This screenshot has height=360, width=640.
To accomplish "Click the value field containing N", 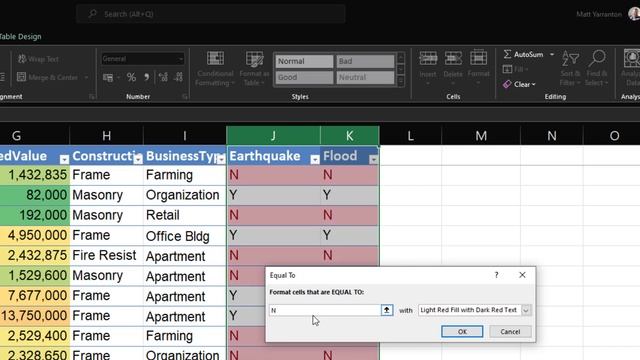I will 325,310.
